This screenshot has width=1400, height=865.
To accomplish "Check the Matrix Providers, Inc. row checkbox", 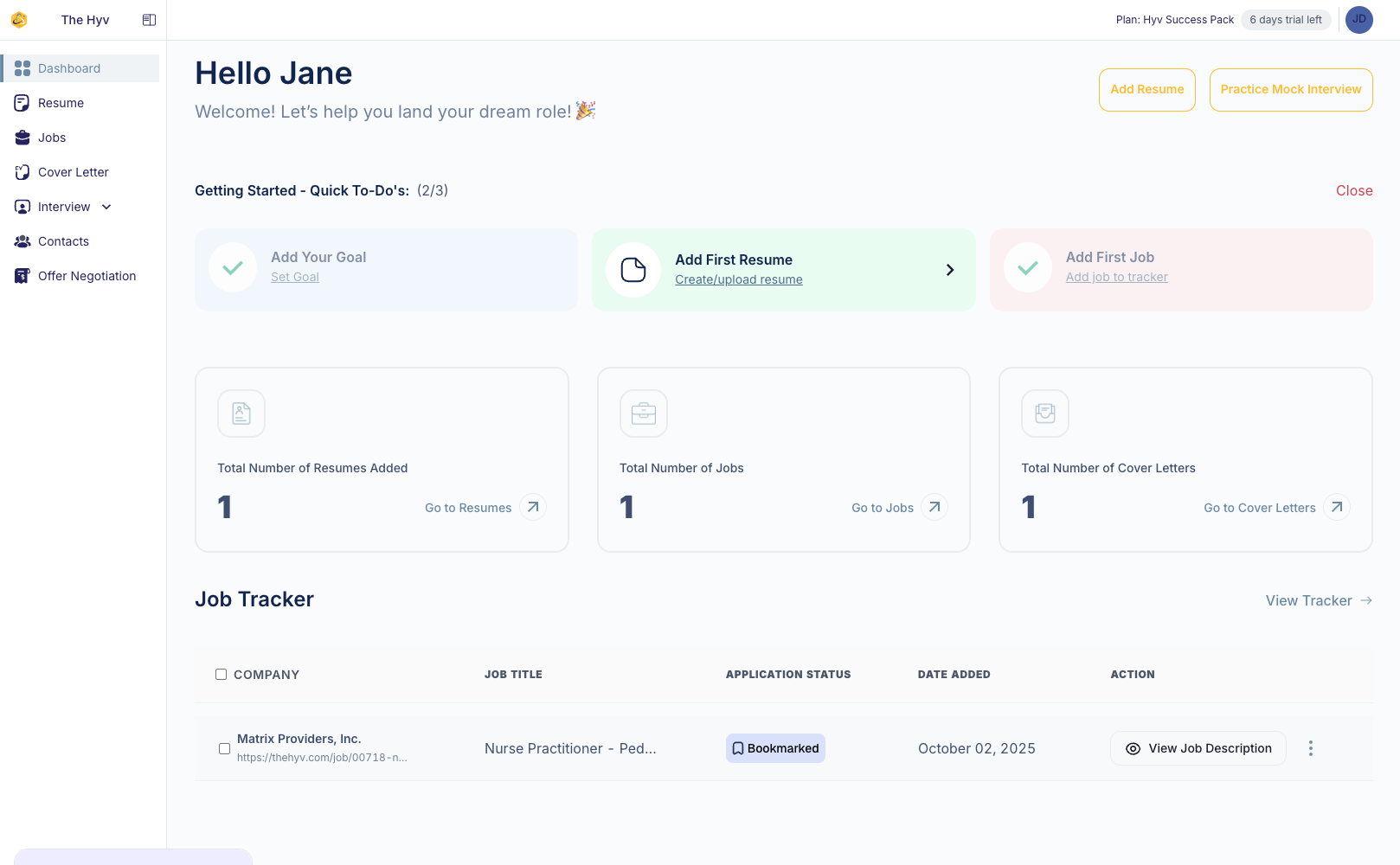I will pos(224,748).
